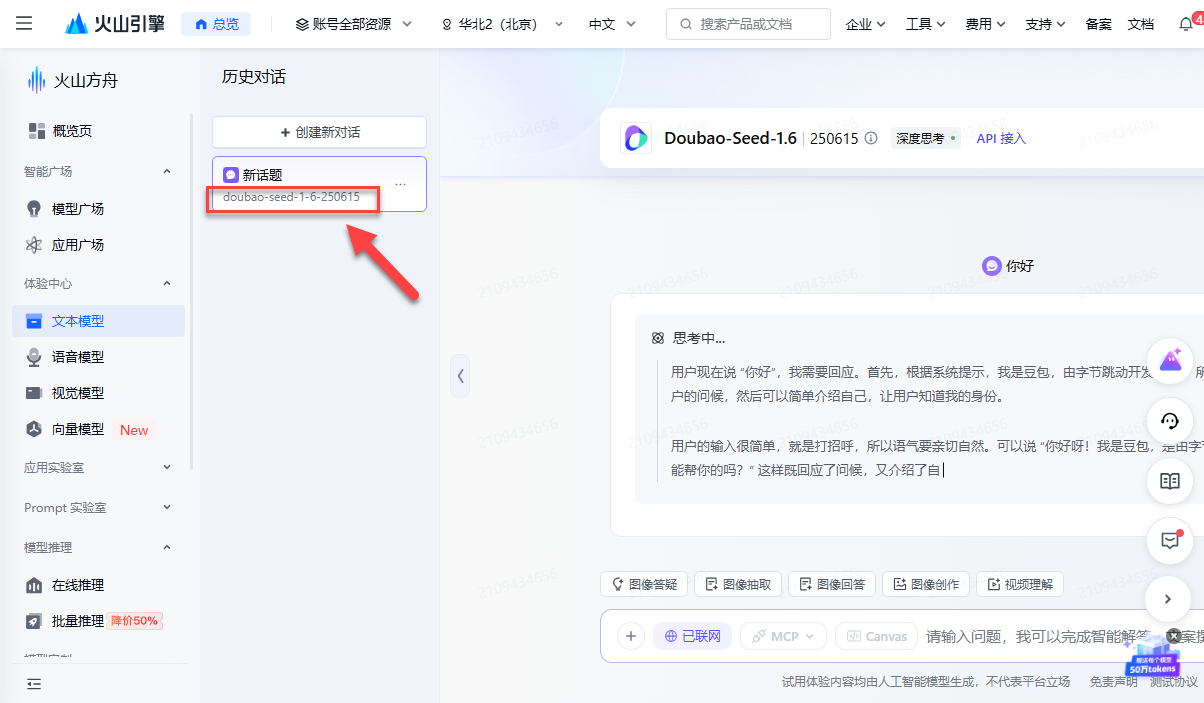Open the hamburger menu at top left
The image size is (1204, 703).
pos(25,23)
